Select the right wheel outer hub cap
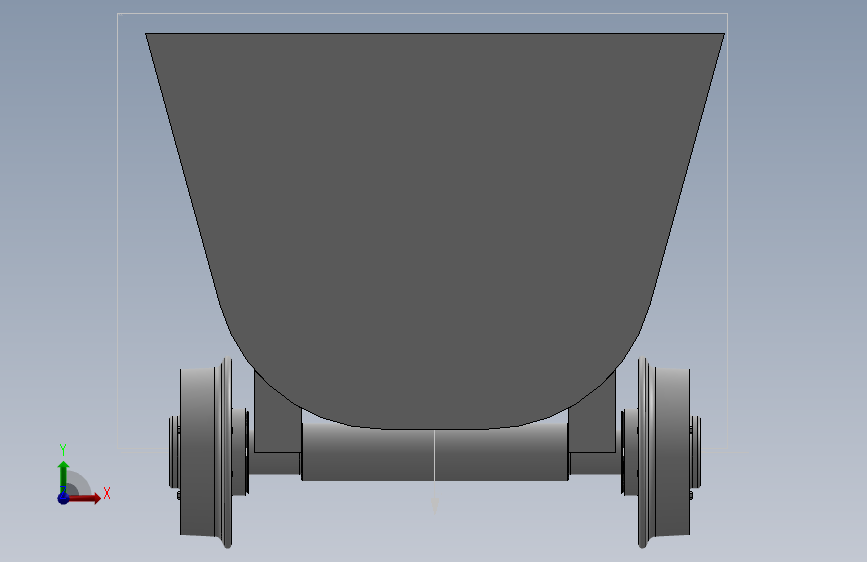 [x=696, y=452]
